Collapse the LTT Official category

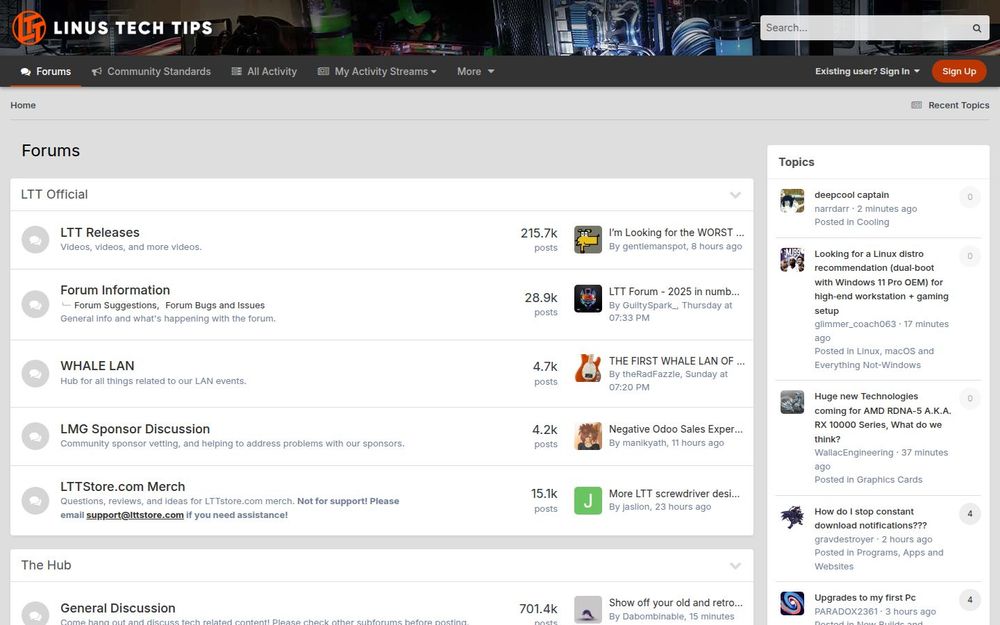tap(735, 195)
